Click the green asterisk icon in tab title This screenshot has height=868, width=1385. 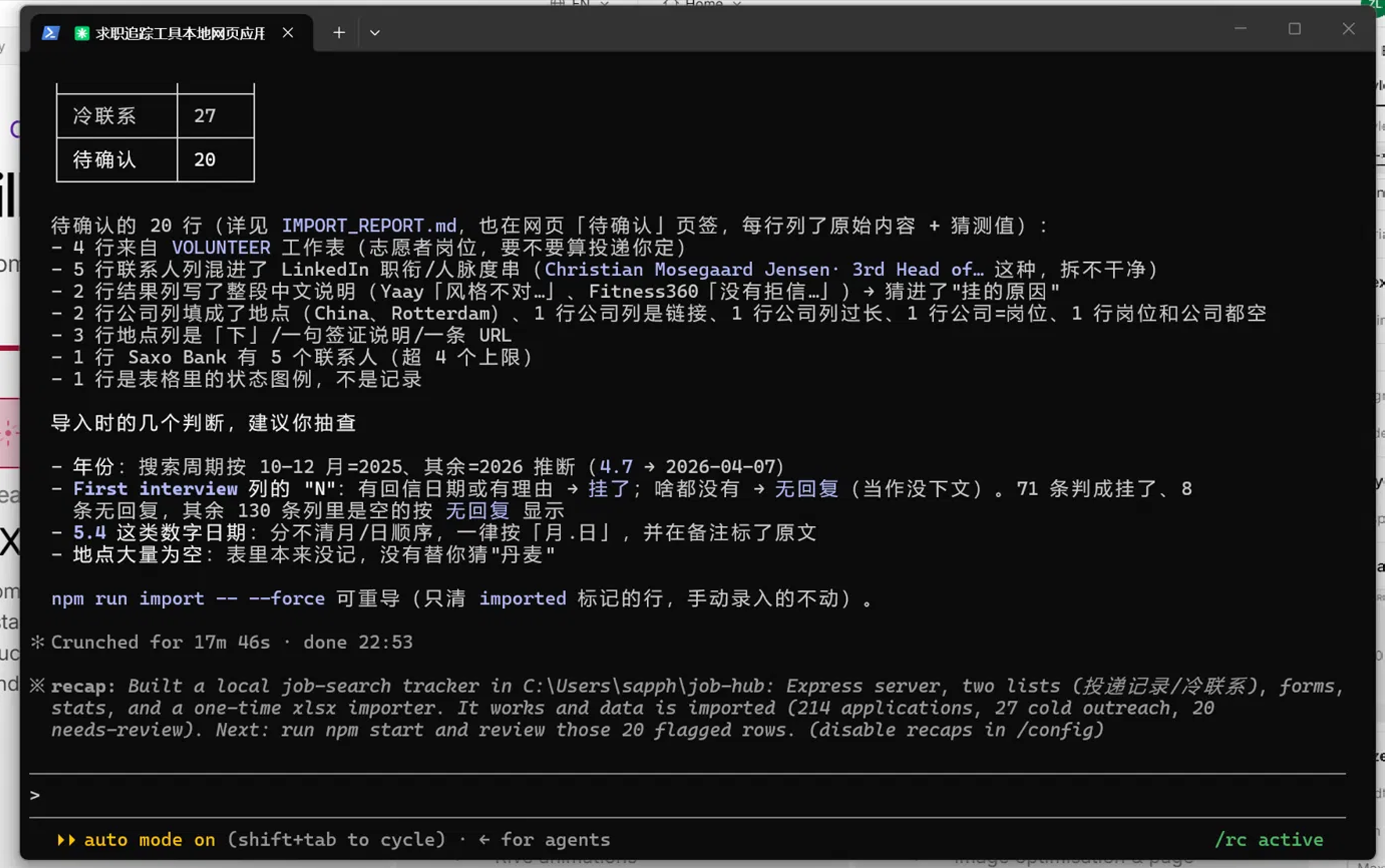81,33
